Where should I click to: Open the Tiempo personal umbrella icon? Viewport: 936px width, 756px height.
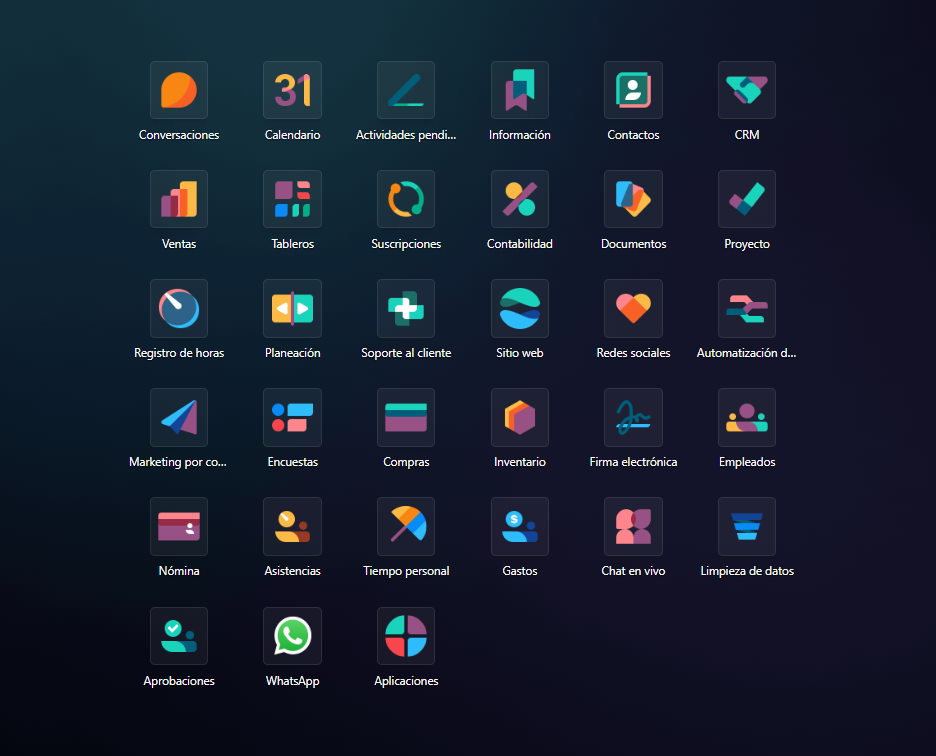406,526
